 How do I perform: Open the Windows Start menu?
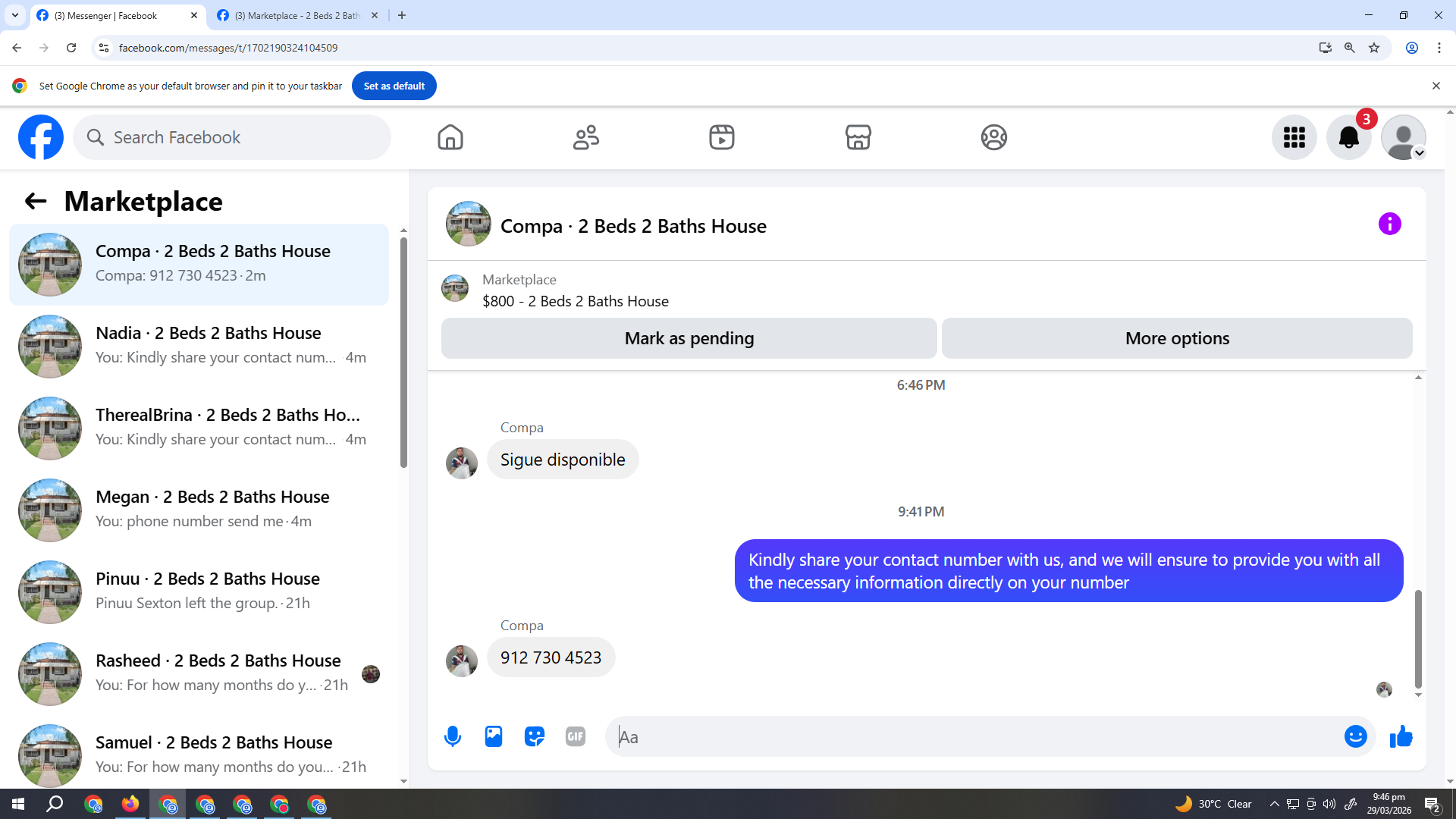[x=18, y=804]
